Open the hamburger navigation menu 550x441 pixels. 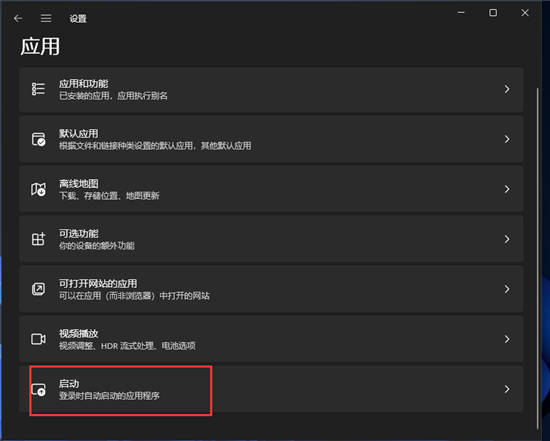tap(46, 18)
